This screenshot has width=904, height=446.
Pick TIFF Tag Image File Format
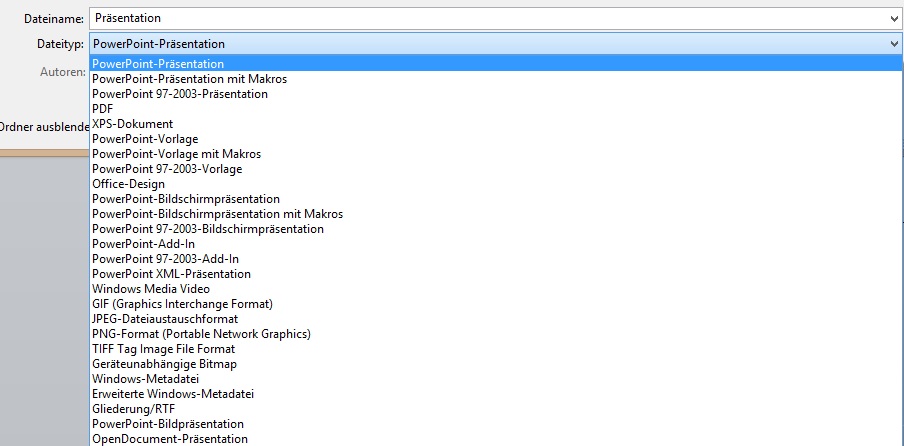[x=496, y=348]
